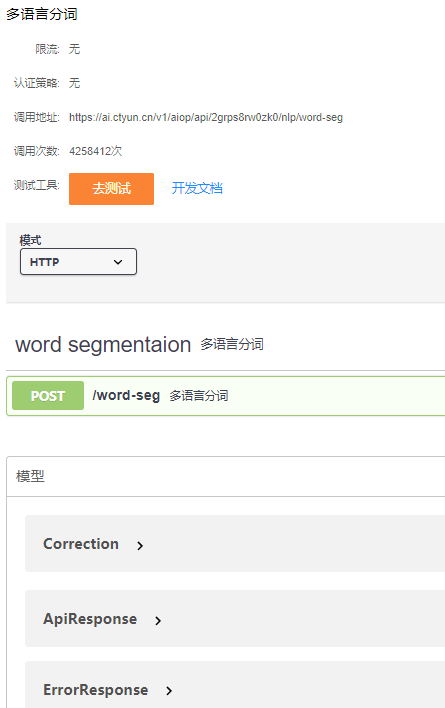445x708 pixels.
Task: Expand the /word-seg endpoint row
Action: point(226,396)
